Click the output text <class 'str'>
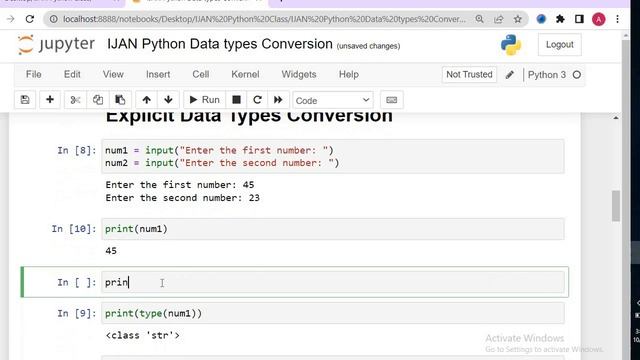640x360 pixels. click(x=142, y=336)
